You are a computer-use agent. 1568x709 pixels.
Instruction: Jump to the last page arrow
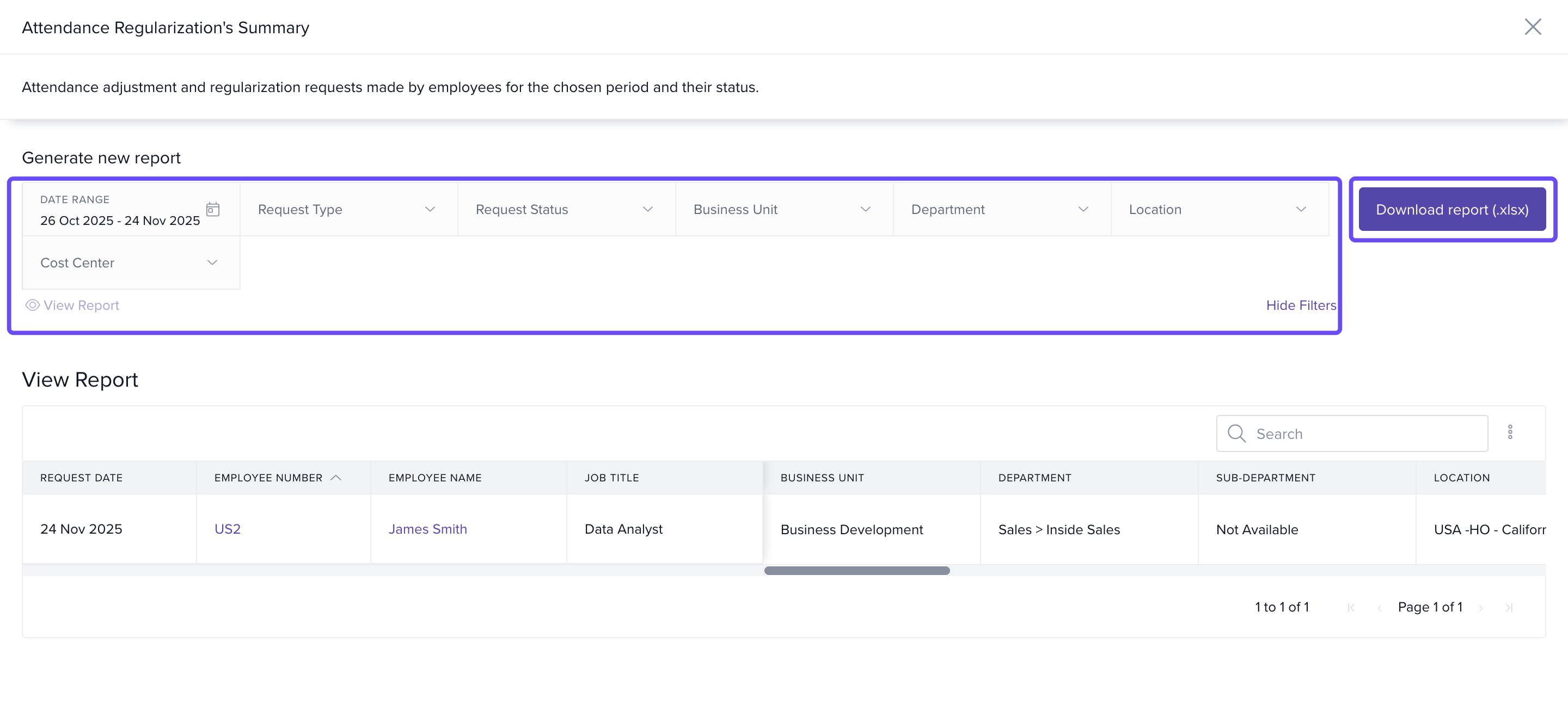point(1509,607)
